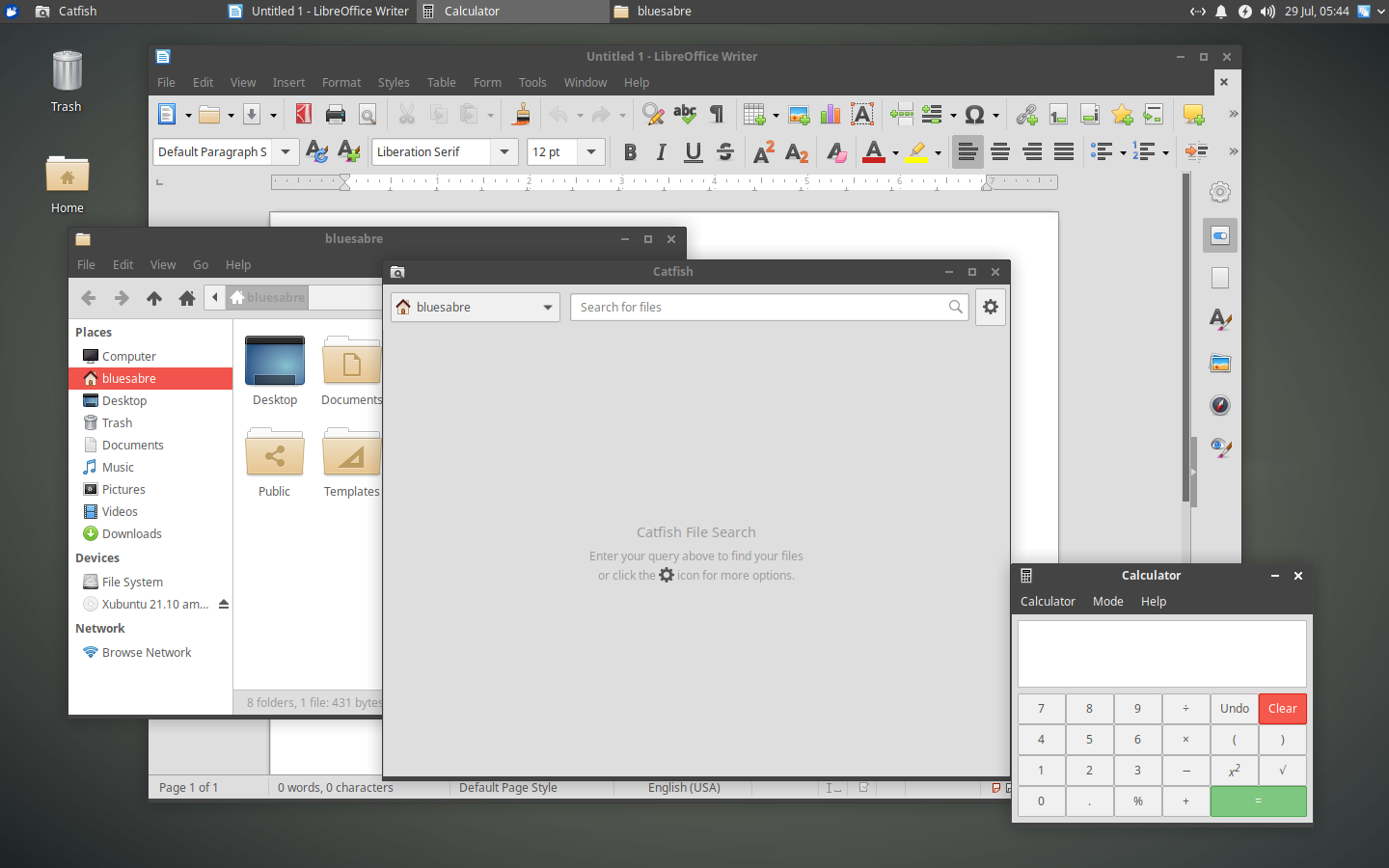Insert a page number field

coord(1058,114)
